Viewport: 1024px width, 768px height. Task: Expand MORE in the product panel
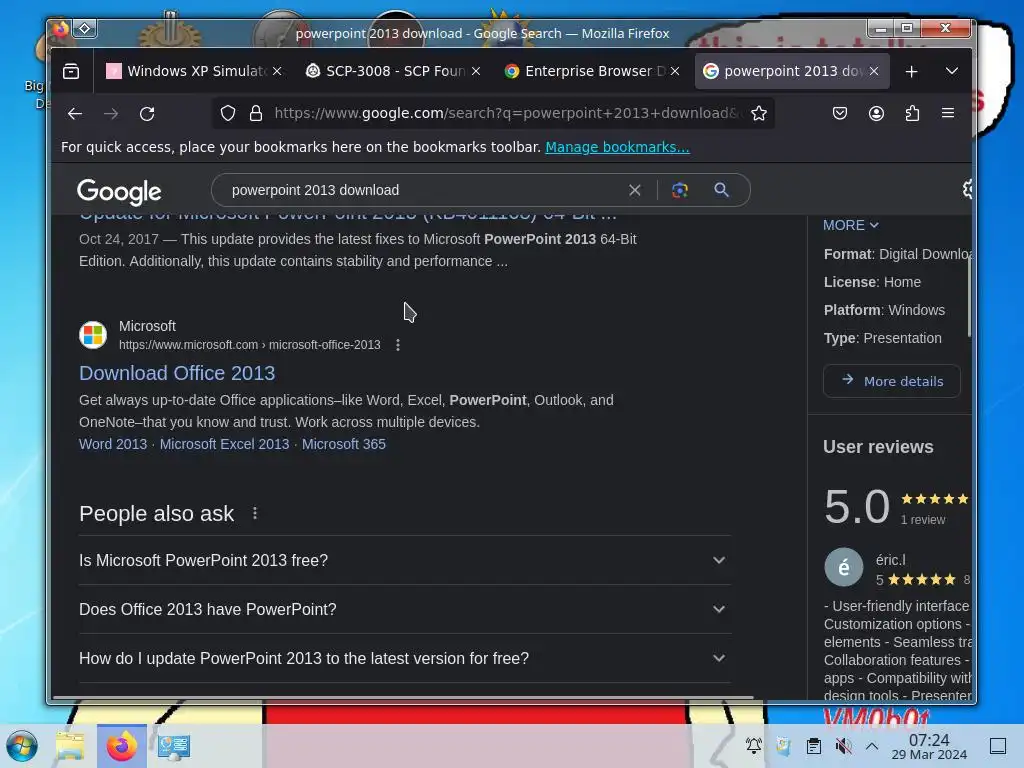850,225
